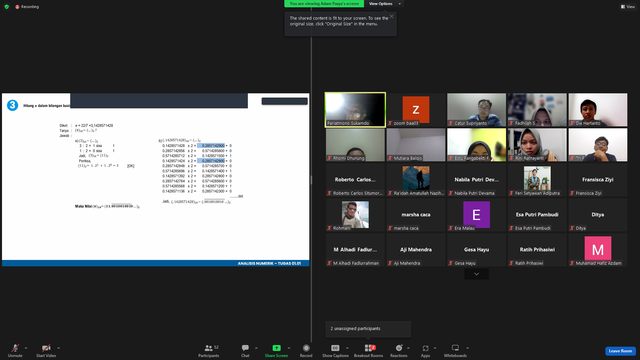Select Mutiara Balqis's video tile

coord(416,144)
